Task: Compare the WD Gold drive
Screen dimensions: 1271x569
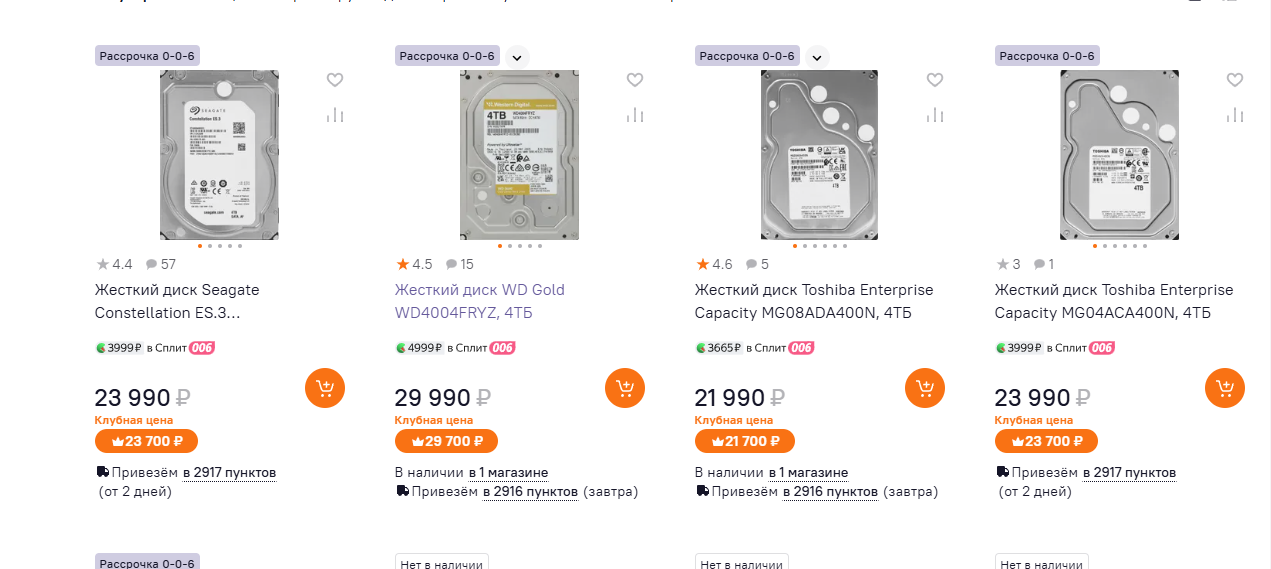Action: (x=635, y=115)
